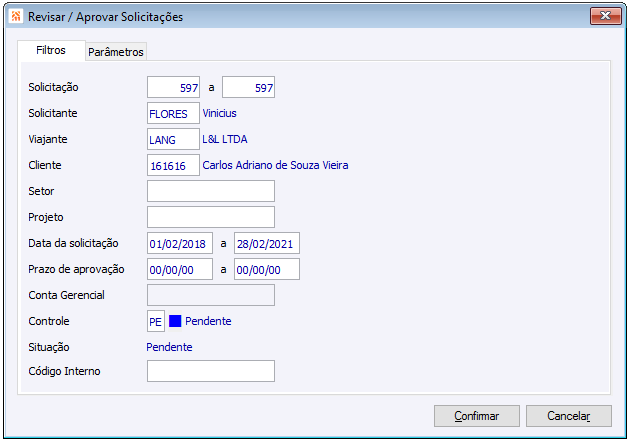The height and width of the screenshot is (442, 629).
Task: Click the empty Setor field
Action: [210, 191]
